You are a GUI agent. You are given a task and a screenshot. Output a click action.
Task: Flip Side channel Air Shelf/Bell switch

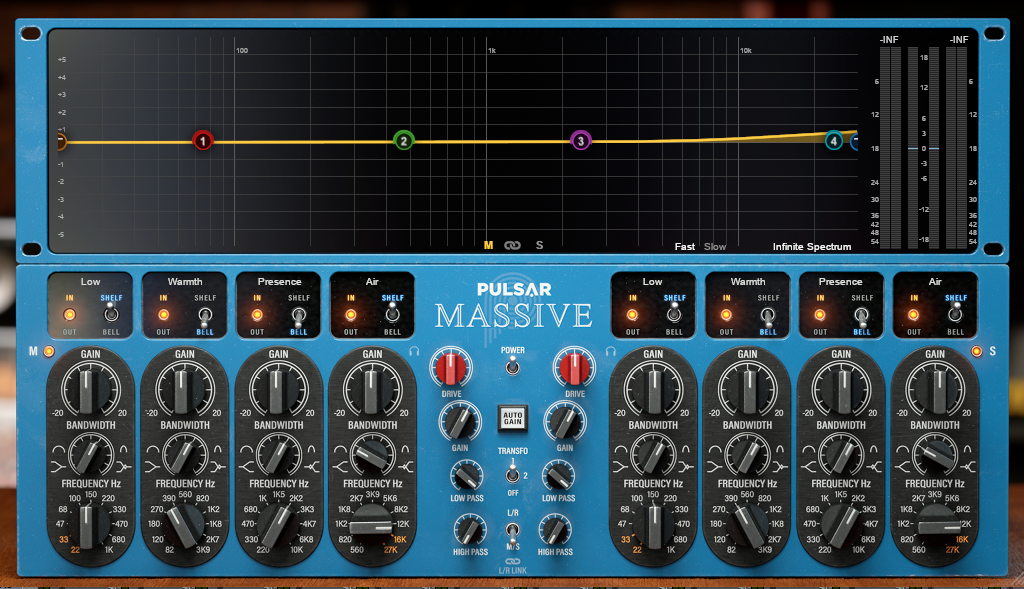[955, 314]
